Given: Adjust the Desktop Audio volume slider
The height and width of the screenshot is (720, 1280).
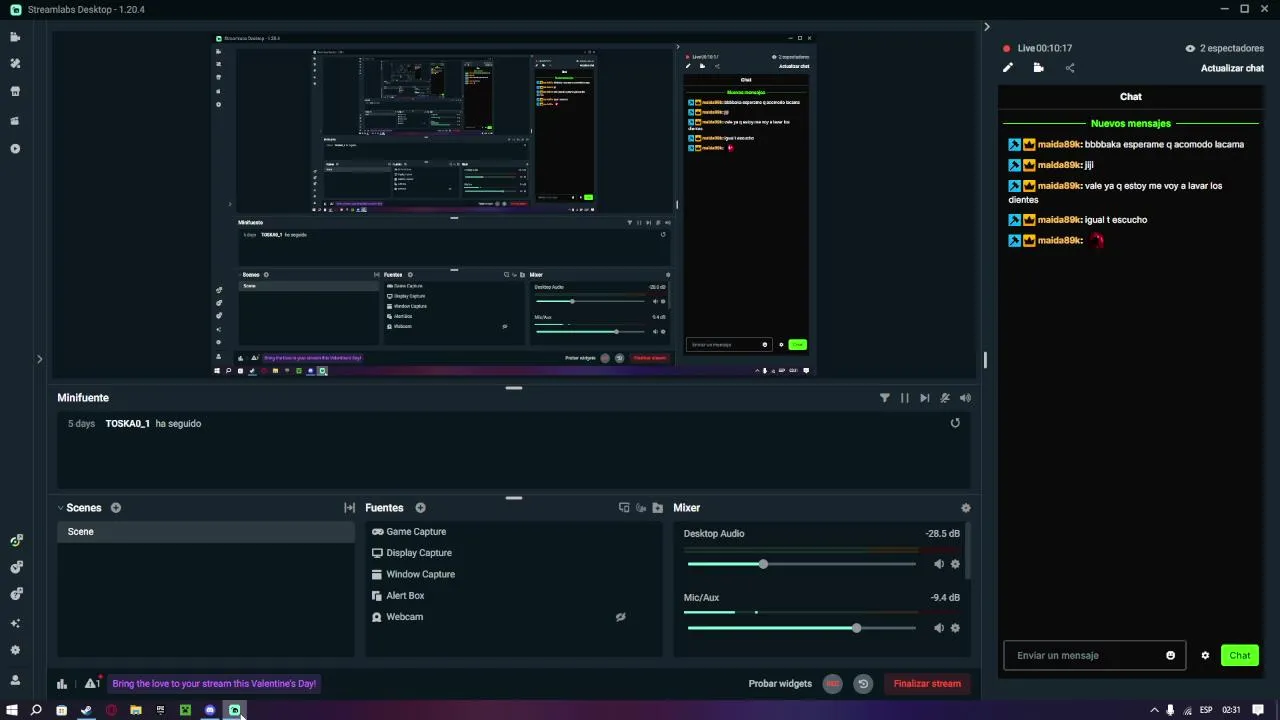Looking at the screenshot, I should (x=802, y=564).
